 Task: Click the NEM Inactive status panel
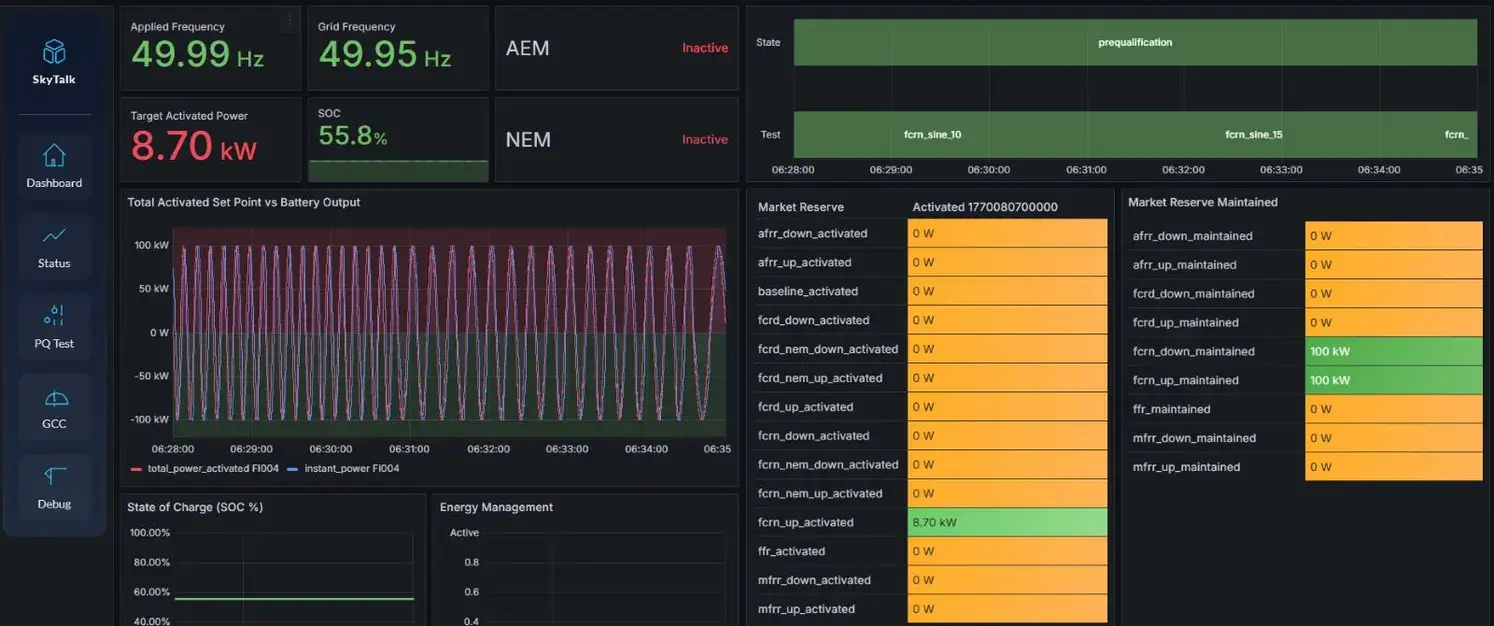(x=616, y=139)
